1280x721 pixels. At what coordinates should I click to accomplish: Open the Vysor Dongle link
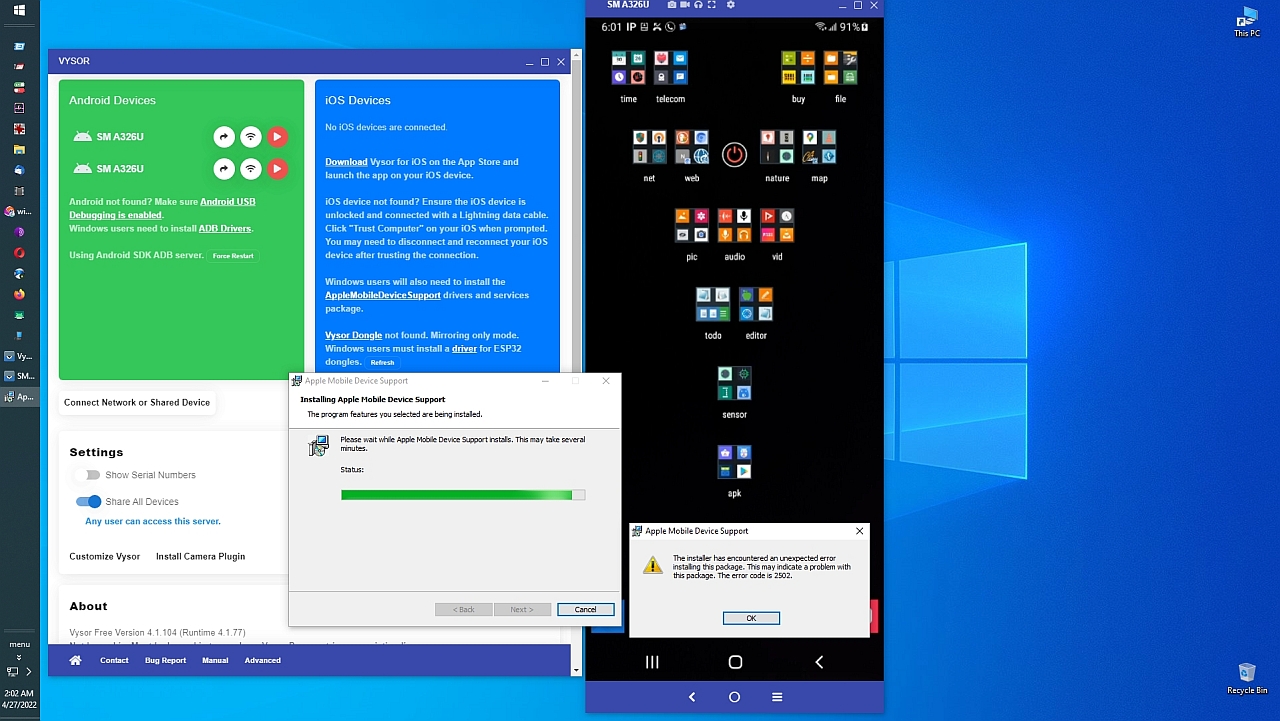point(353,335)
